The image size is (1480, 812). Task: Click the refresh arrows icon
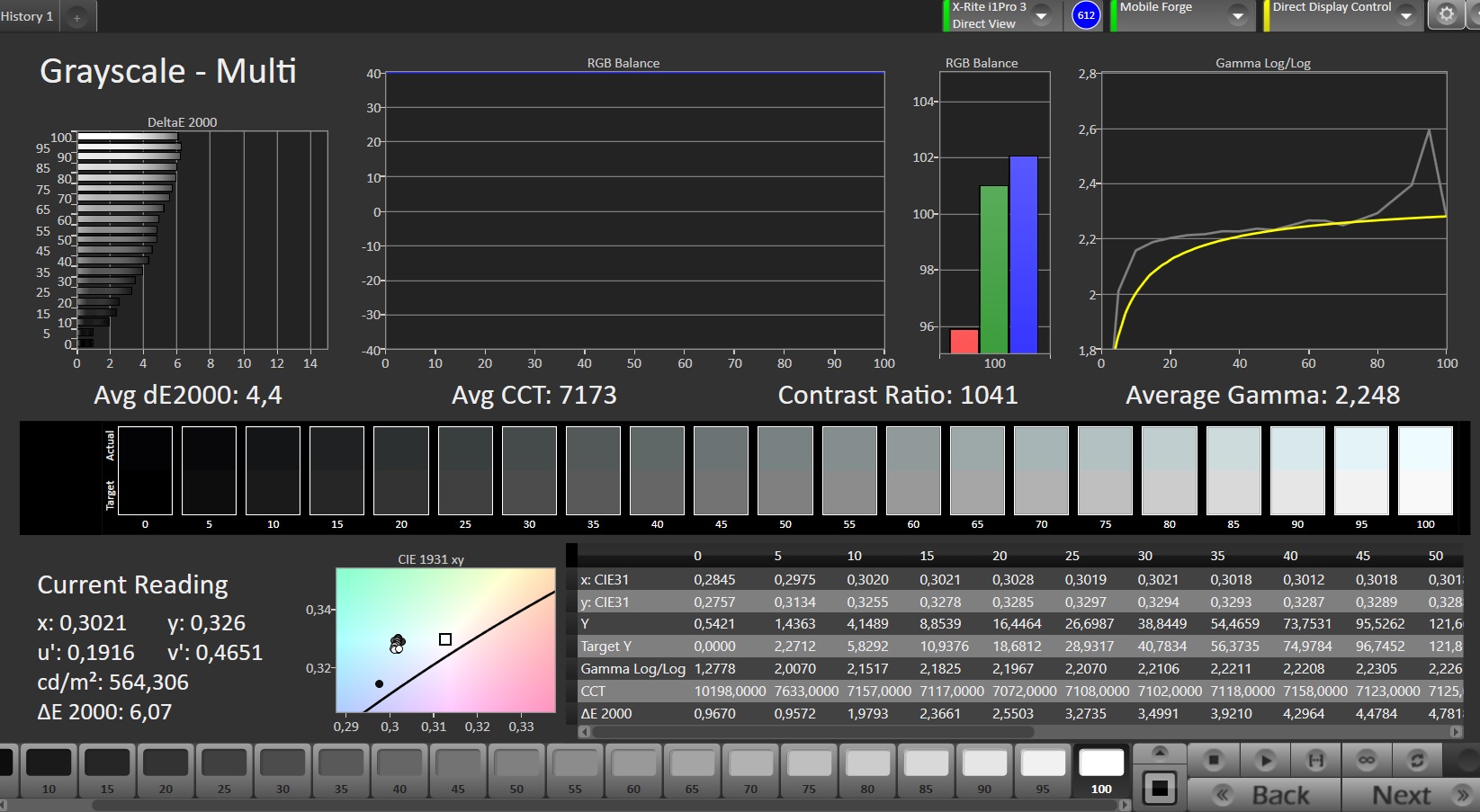tap(1417, 761)
